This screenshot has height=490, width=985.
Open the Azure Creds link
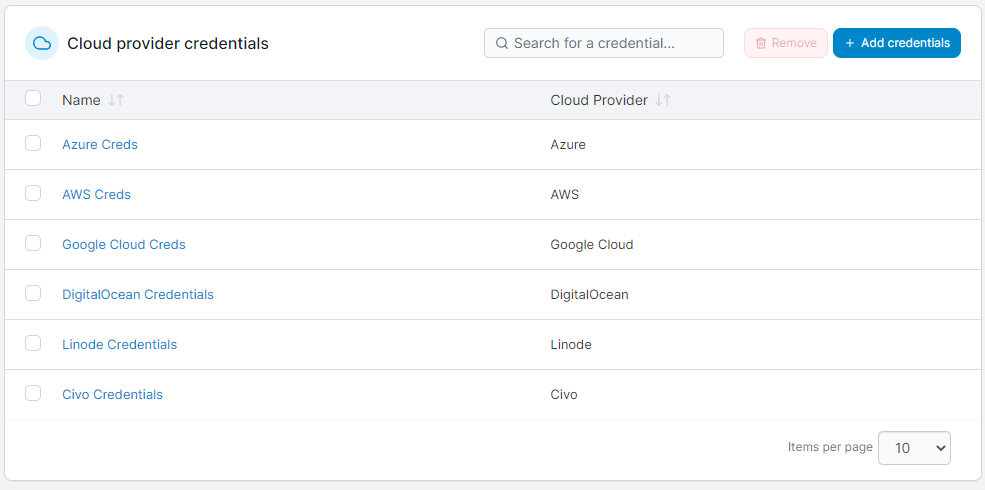(x=100, y=144)
